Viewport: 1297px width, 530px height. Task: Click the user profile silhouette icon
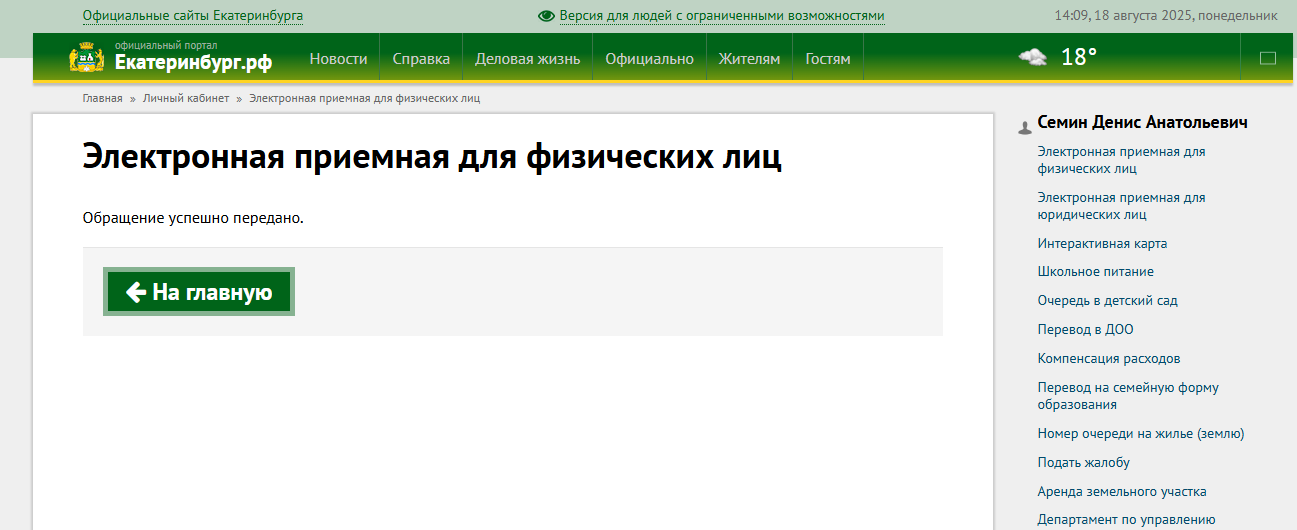pos(1024,127)
